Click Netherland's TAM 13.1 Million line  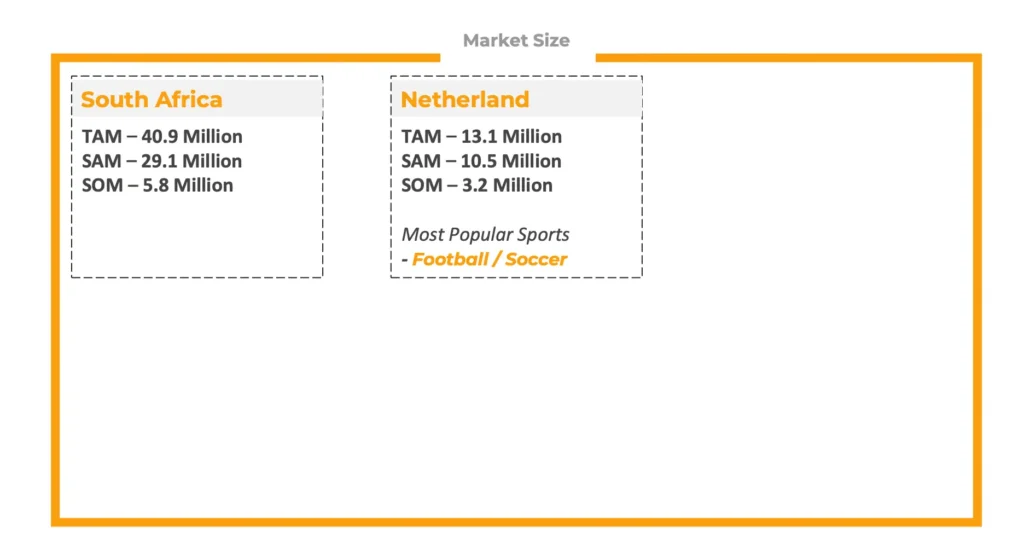[x=482, y=137]
